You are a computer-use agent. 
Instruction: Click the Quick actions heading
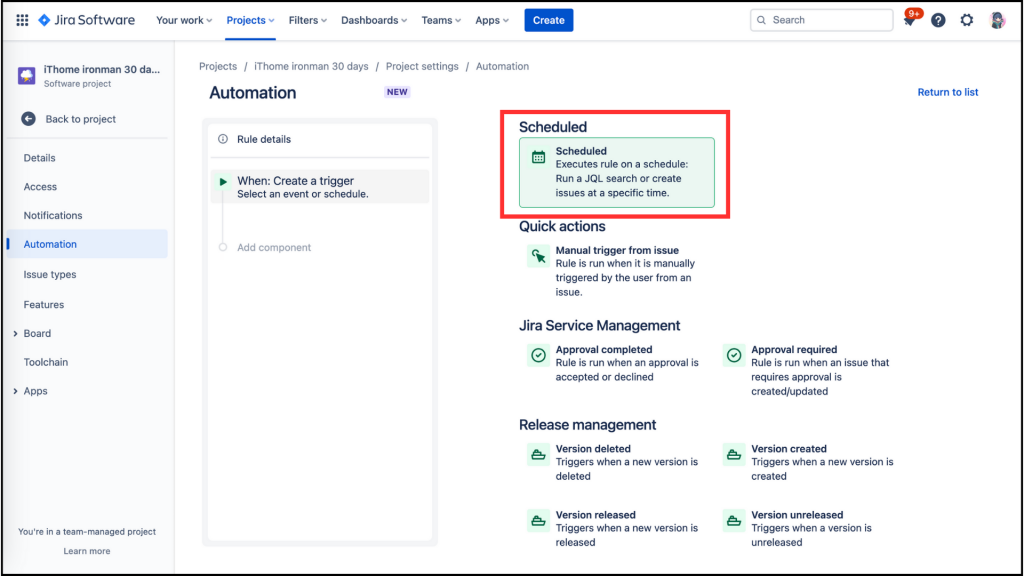click(x=562, y=227)
